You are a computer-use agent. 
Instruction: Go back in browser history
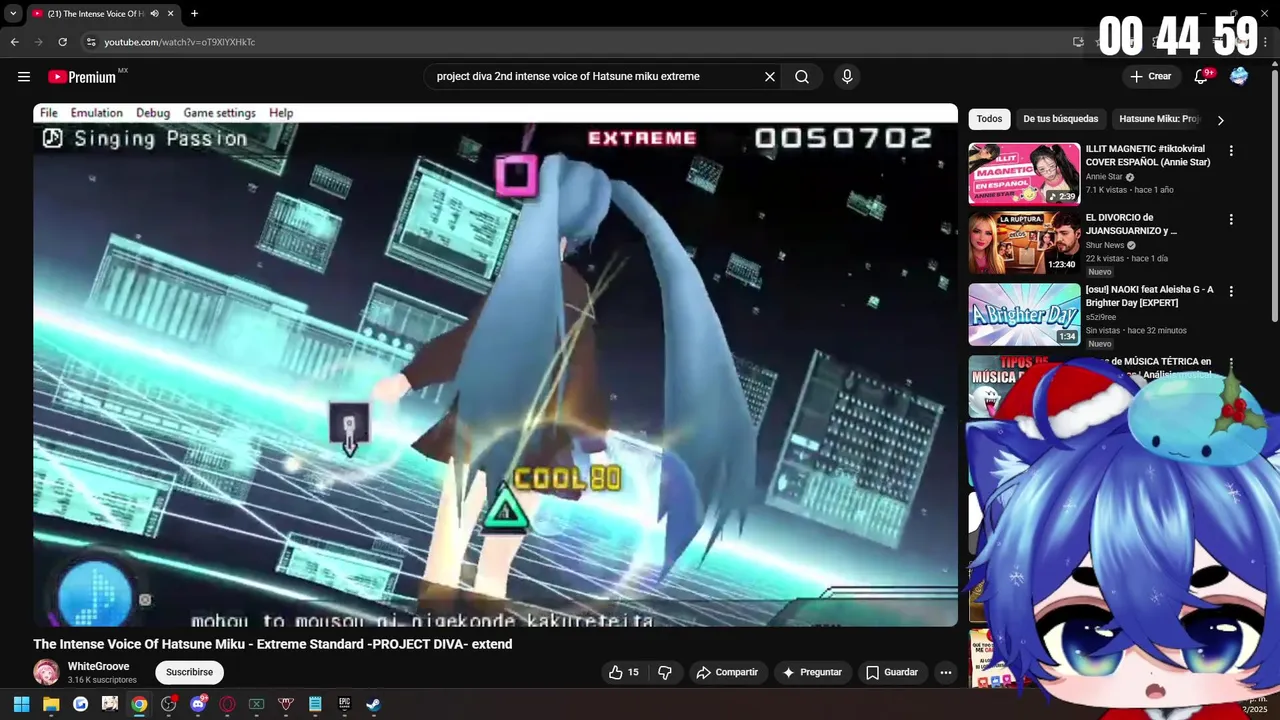pyautogui.click(x=14, y=42)
